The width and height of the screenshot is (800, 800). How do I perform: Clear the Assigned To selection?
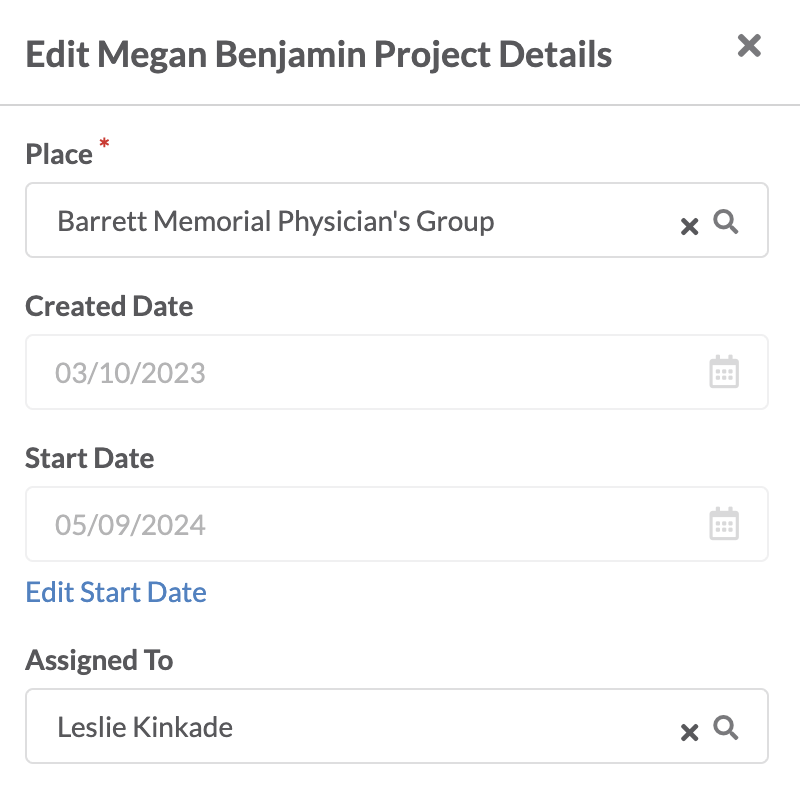point(689,732)
